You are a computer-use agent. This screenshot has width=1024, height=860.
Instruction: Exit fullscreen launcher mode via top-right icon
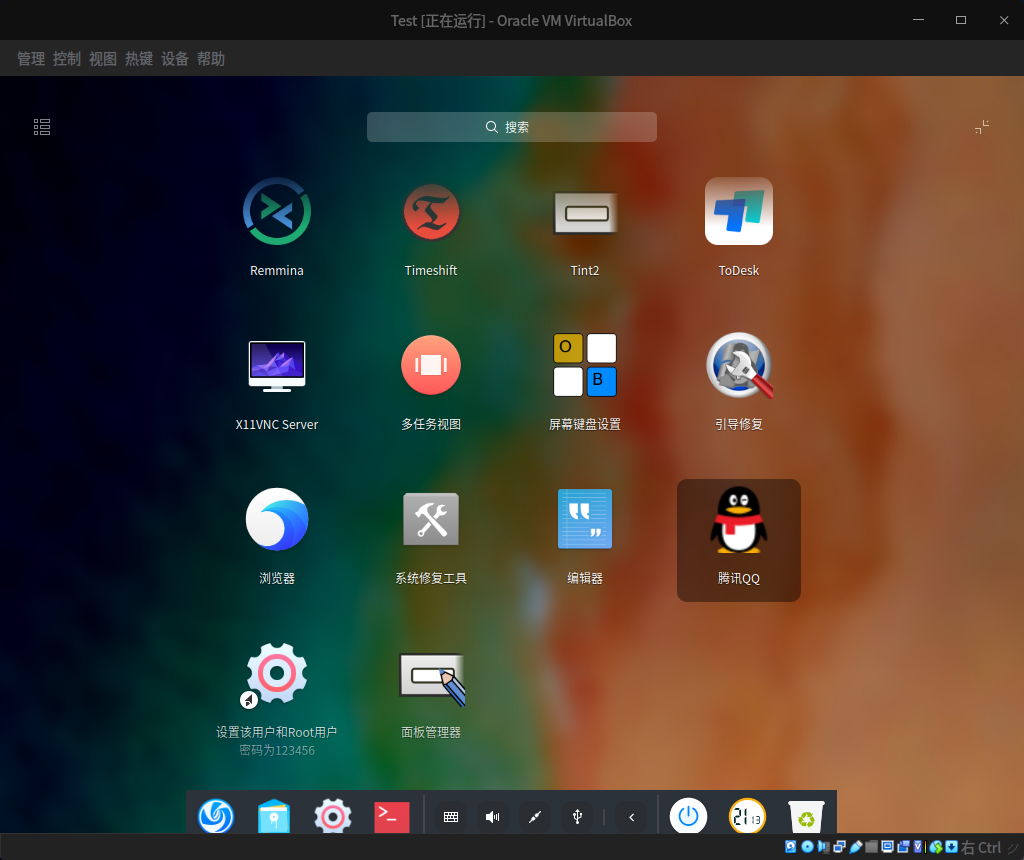tap(982, 127)
